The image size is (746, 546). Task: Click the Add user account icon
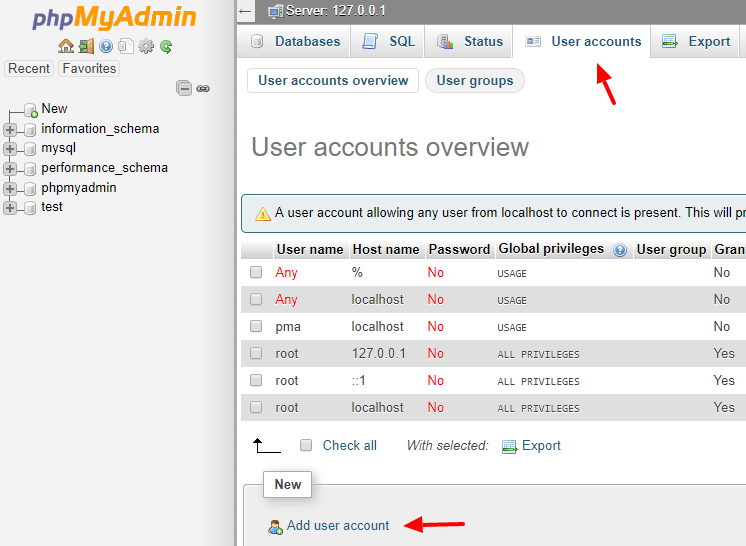[x=275, y=526]
